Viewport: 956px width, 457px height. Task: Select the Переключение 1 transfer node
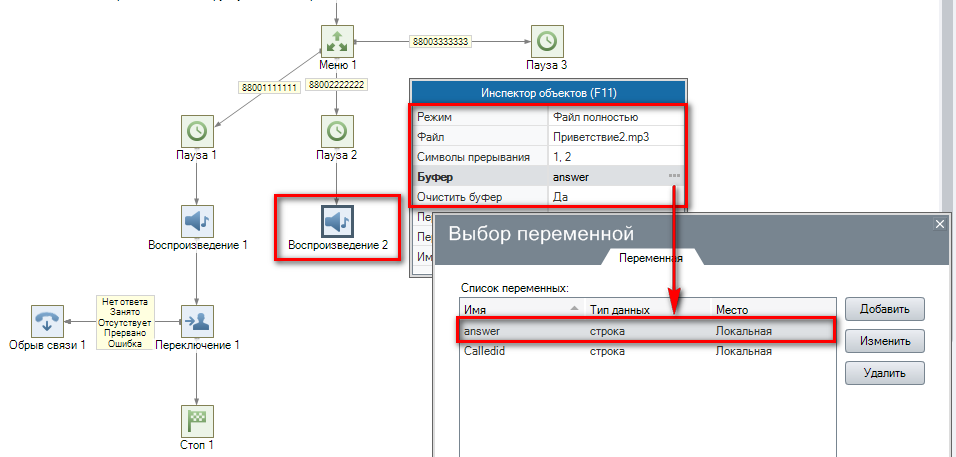[x=197, y=321]
